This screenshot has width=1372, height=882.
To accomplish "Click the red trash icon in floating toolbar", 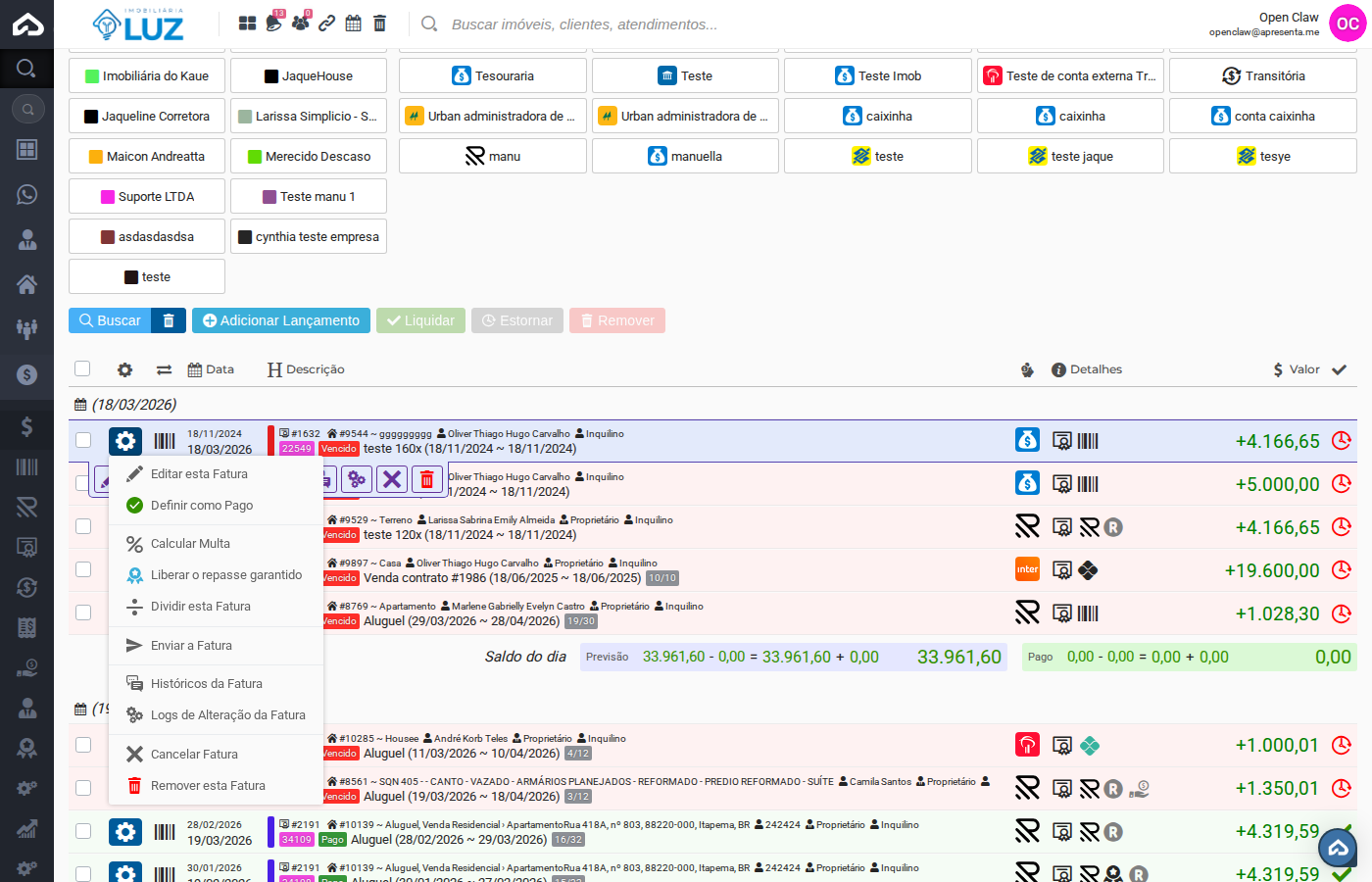I will pos(426,479).
